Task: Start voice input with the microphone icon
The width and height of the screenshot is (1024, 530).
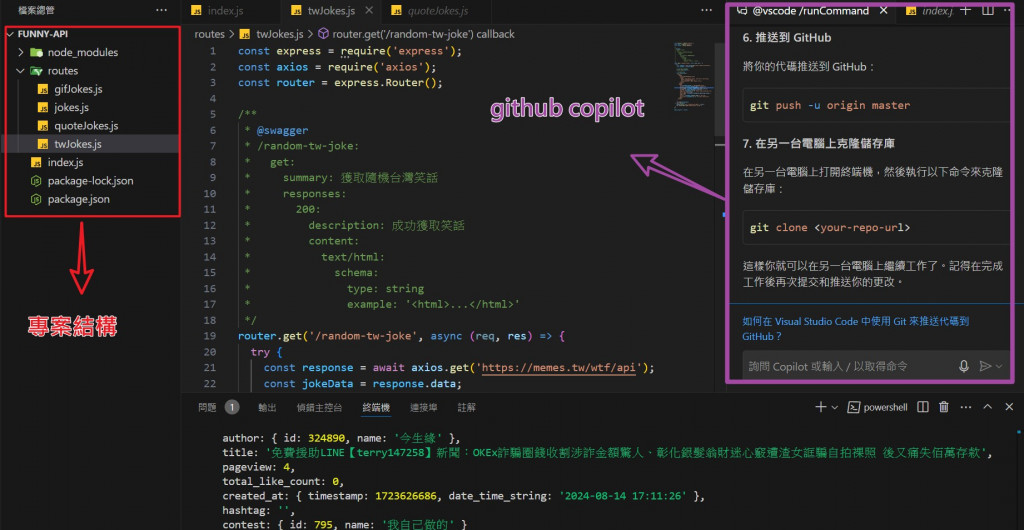Action: (x=963, y=366)
